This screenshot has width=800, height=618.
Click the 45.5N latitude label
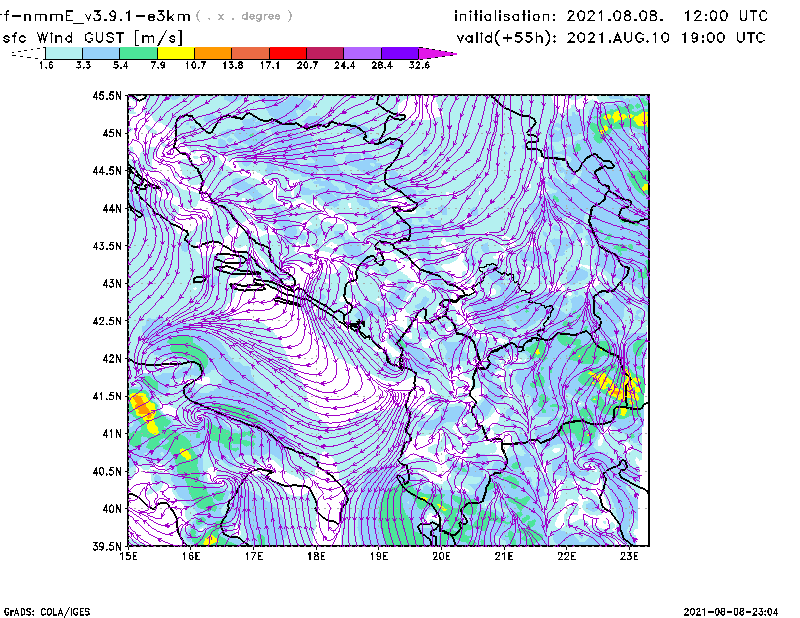click(x=108, y=95)
